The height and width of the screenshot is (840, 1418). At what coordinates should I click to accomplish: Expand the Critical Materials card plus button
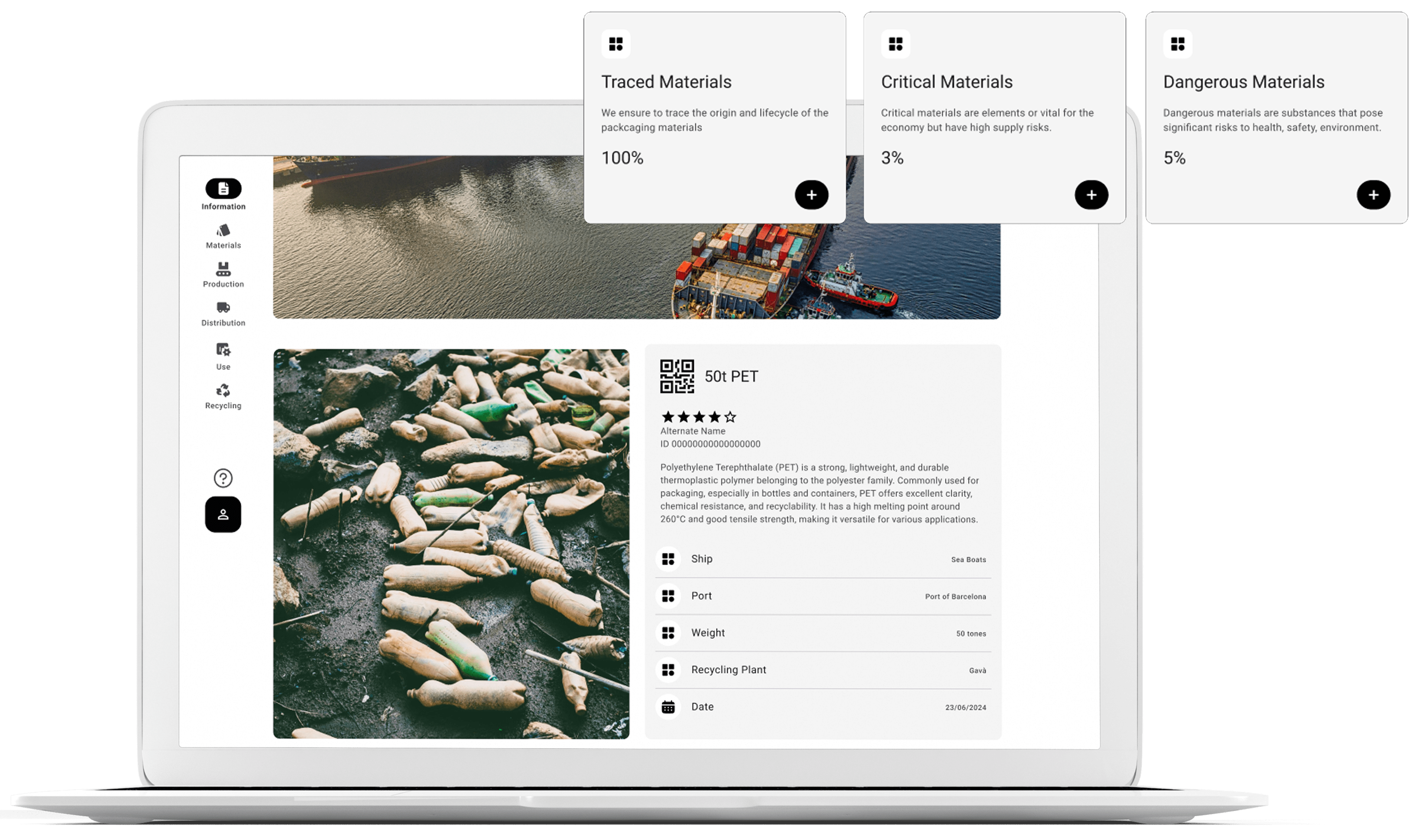pos(1091,195)
